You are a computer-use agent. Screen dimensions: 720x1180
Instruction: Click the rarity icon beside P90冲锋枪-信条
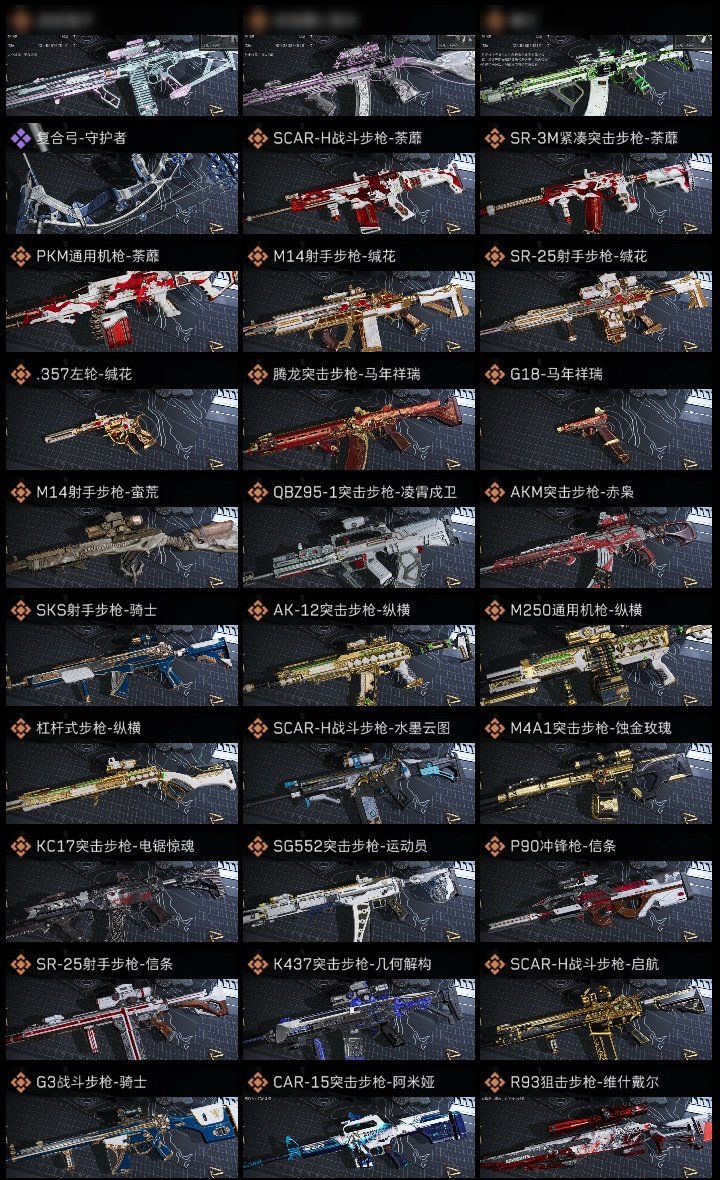tap(495, 846)
